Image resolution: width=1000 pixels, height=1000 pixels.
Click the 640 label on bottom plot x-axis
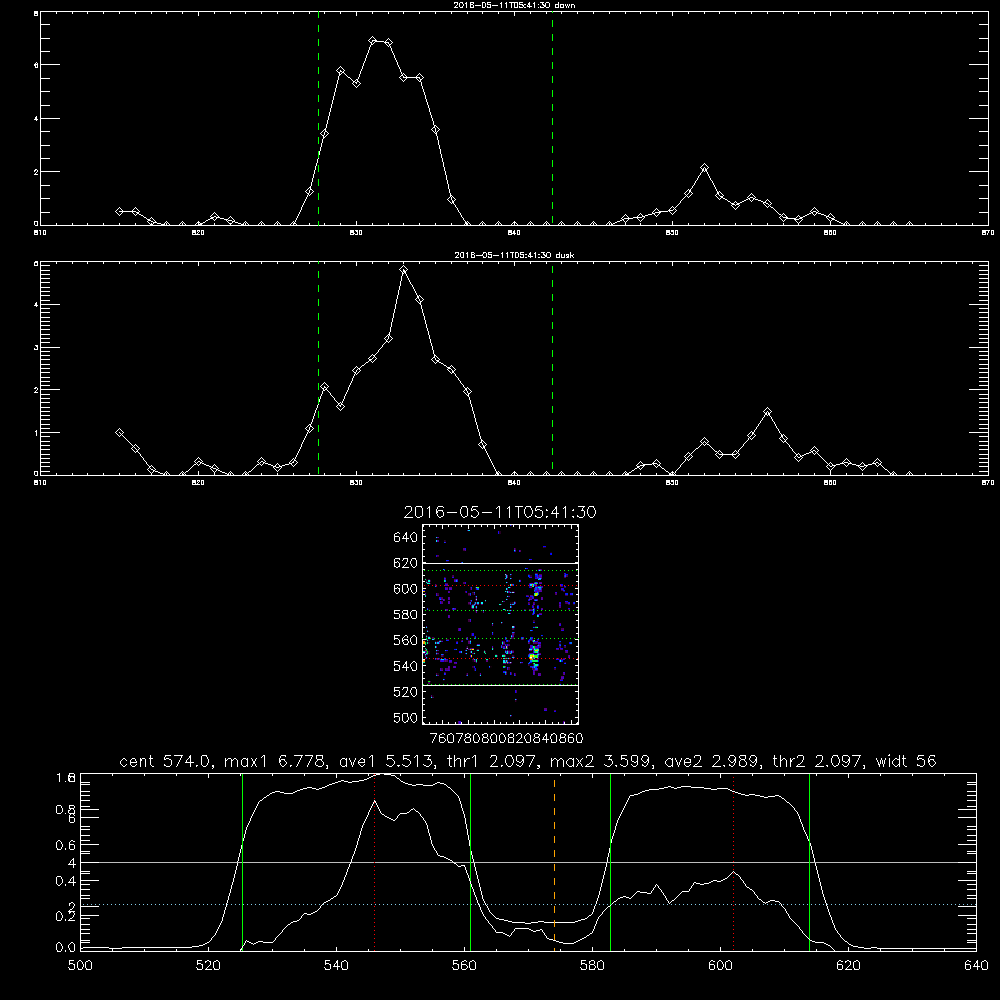pos(976,966)
